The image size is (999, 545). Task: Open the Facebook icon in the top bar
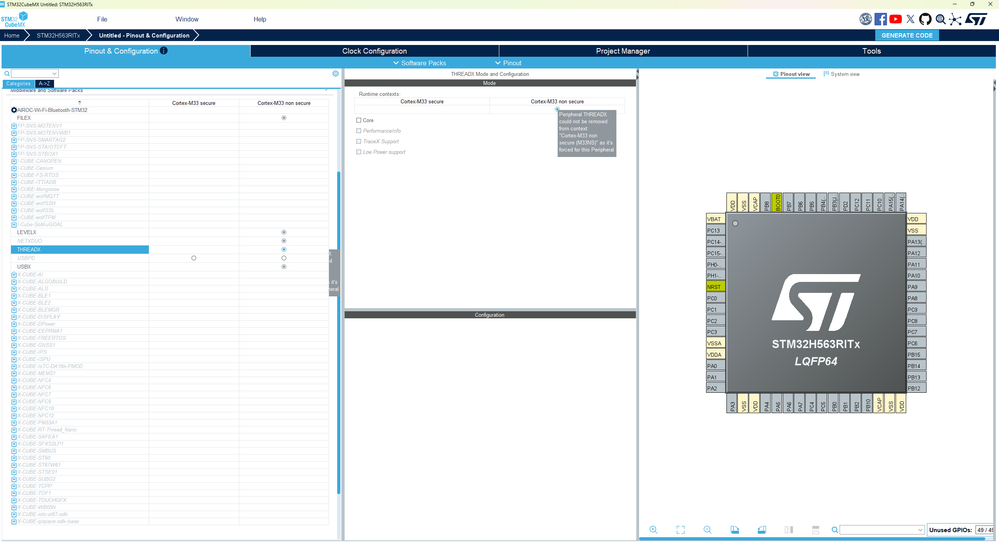[880, 19]
